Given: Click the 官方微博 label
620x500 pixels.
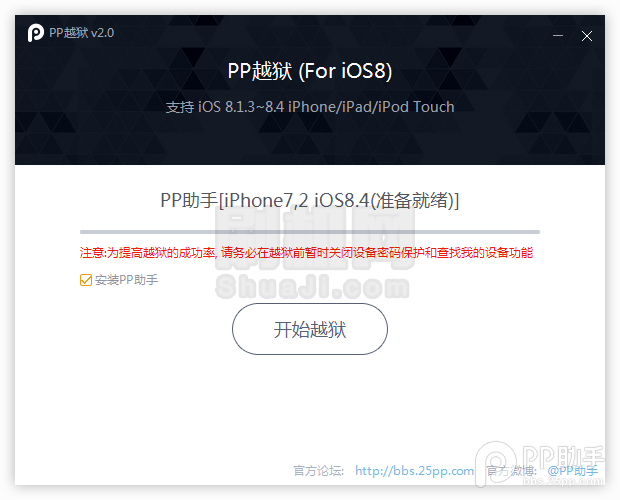Looking at the screenshot, I should point(511,471).
